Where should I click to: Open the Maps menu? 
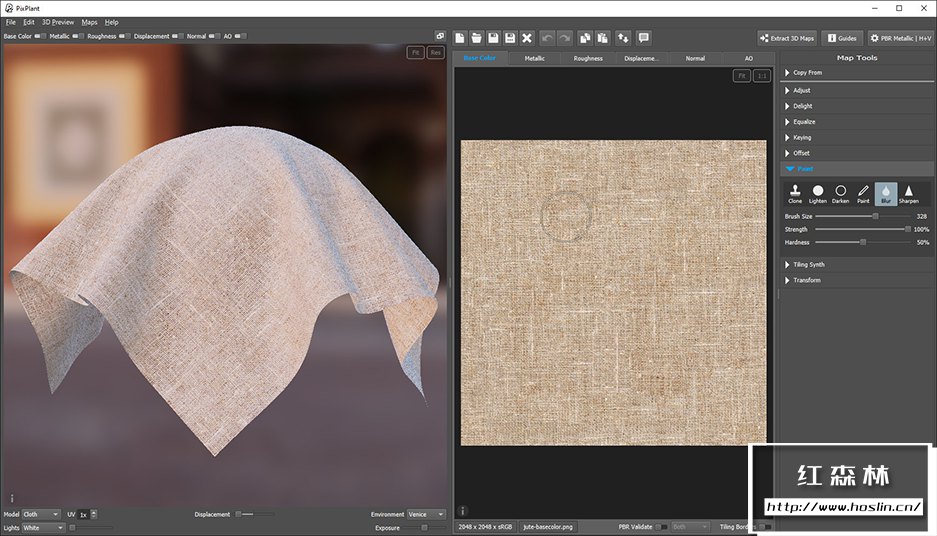coord(89,22)
